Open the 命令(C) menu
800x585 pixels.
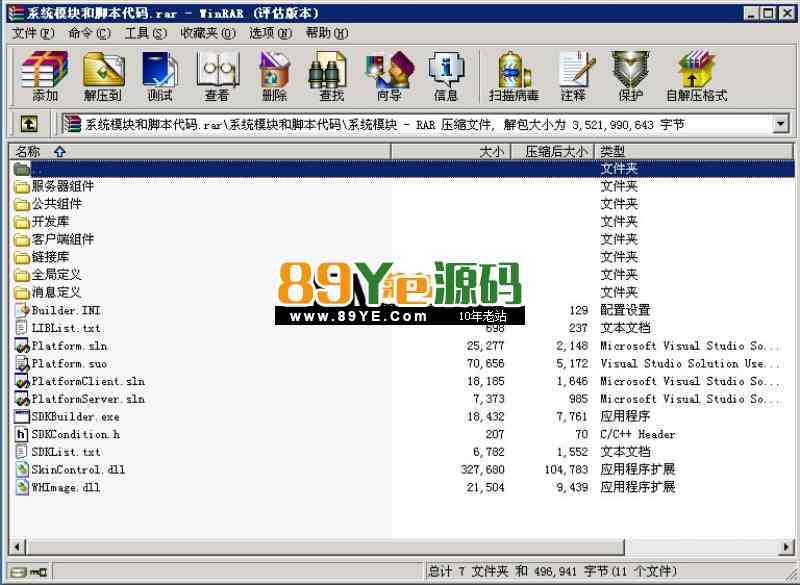[89, 33]
